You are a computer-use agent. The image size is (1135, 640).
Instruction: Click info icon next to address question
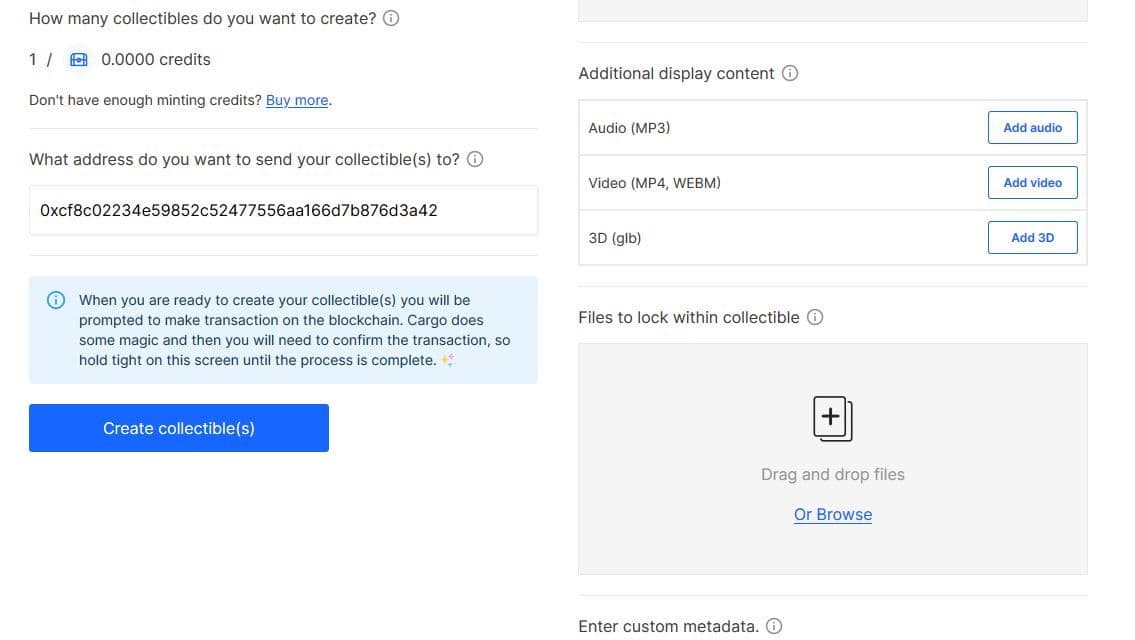(x=476, y=159)
